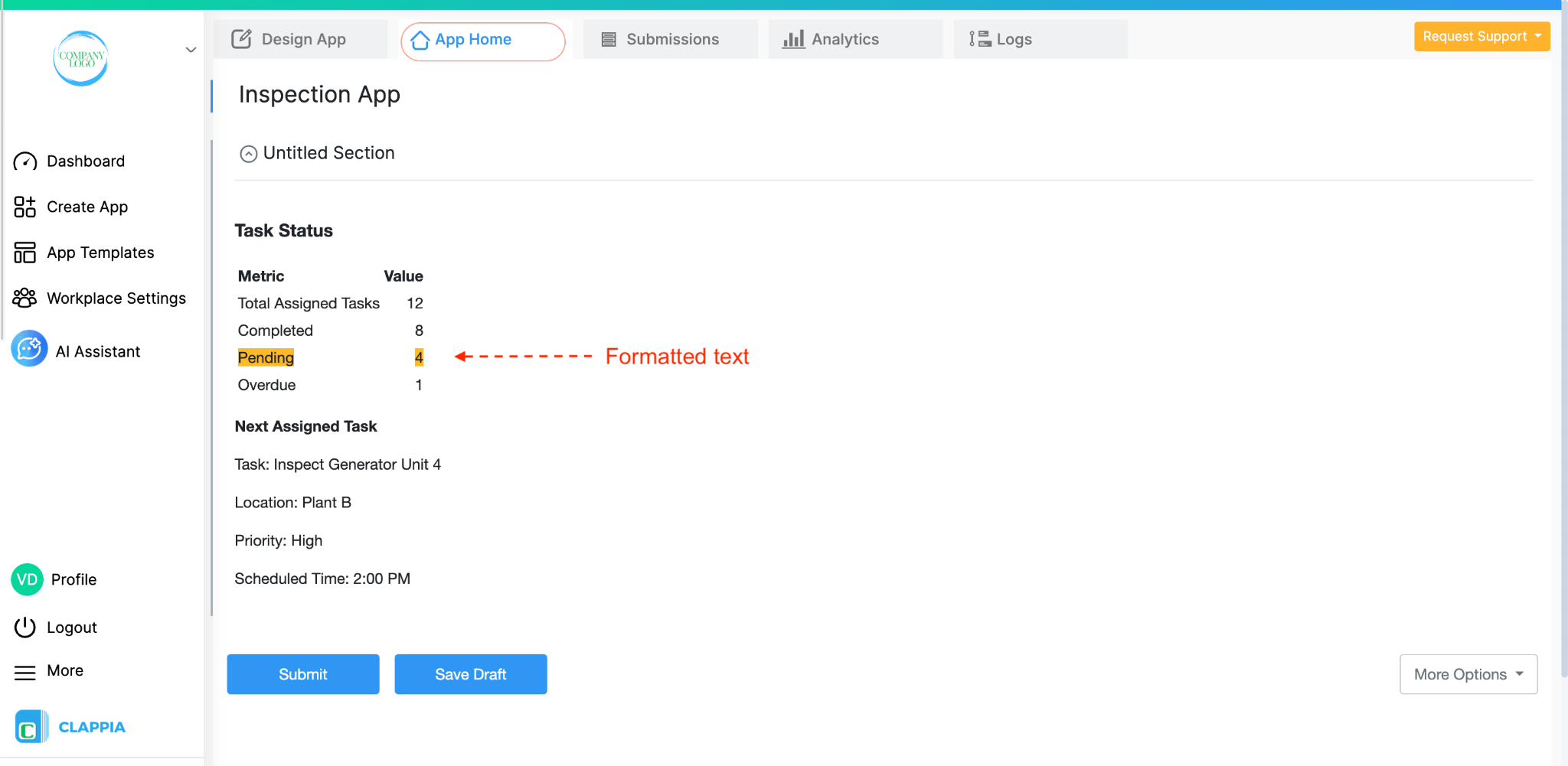The width and height of the screenshot is (1568, 766).
Task: Click the Submissions list icon
Action: click(x=609, y=40)
